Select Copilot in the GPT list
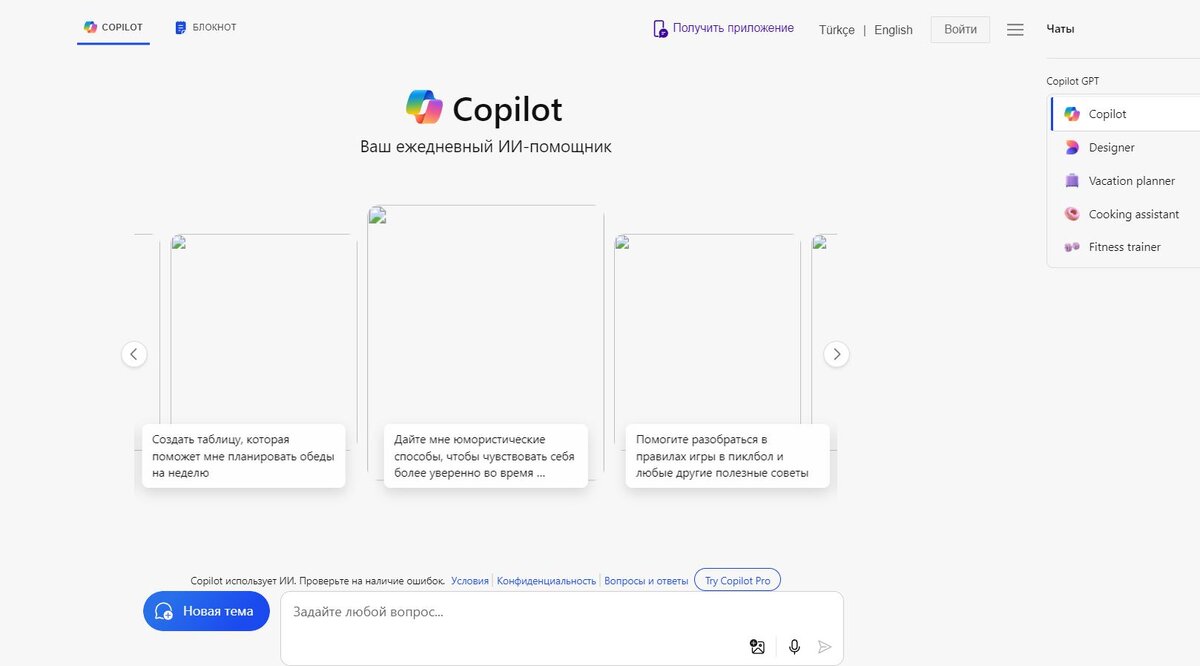This screenshot has height=666, width=1200. (x=1125, y=114)
